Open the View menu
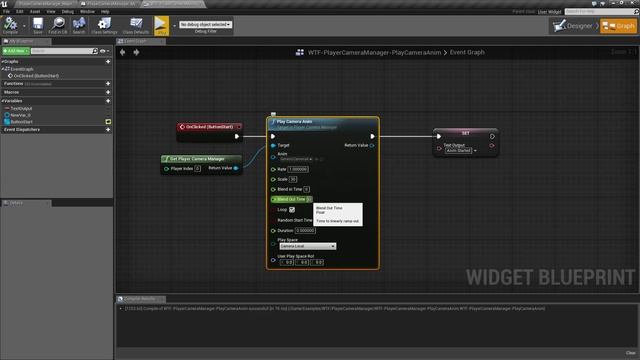 tap(51, 11)
